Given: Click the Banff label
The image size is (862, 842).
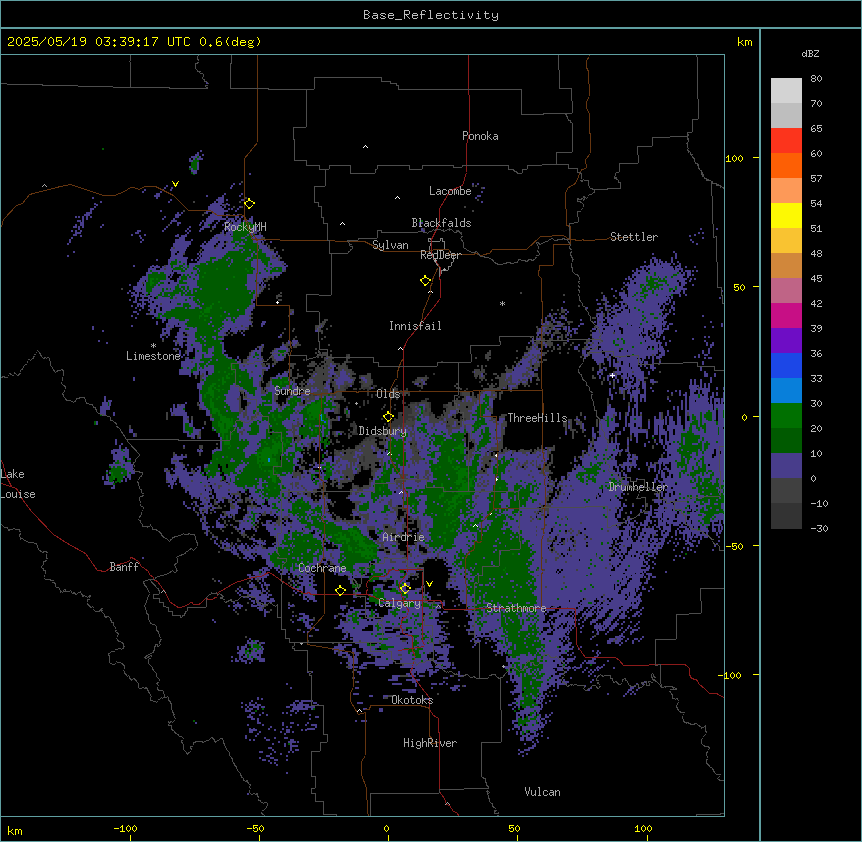Looking at the screenshot, I should (124, 567).
